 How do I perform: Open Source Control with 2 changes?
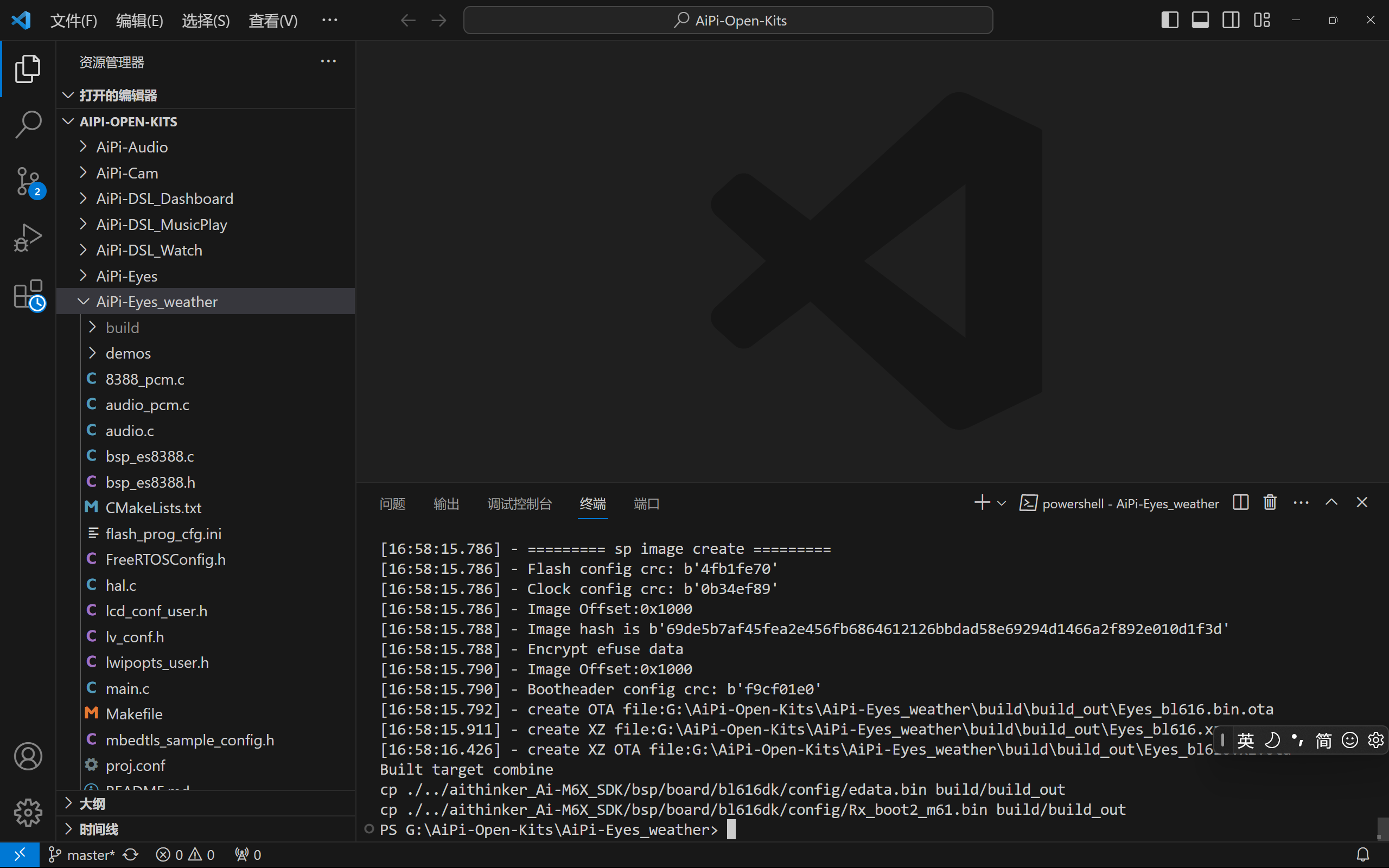click(28, 181)
